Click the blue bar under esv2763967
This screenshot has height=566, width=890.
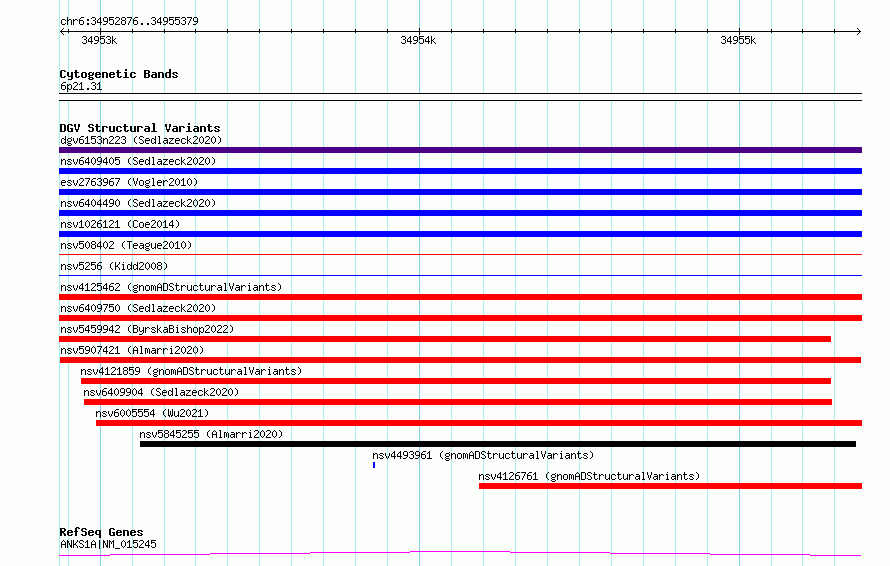tap(460, 192)
